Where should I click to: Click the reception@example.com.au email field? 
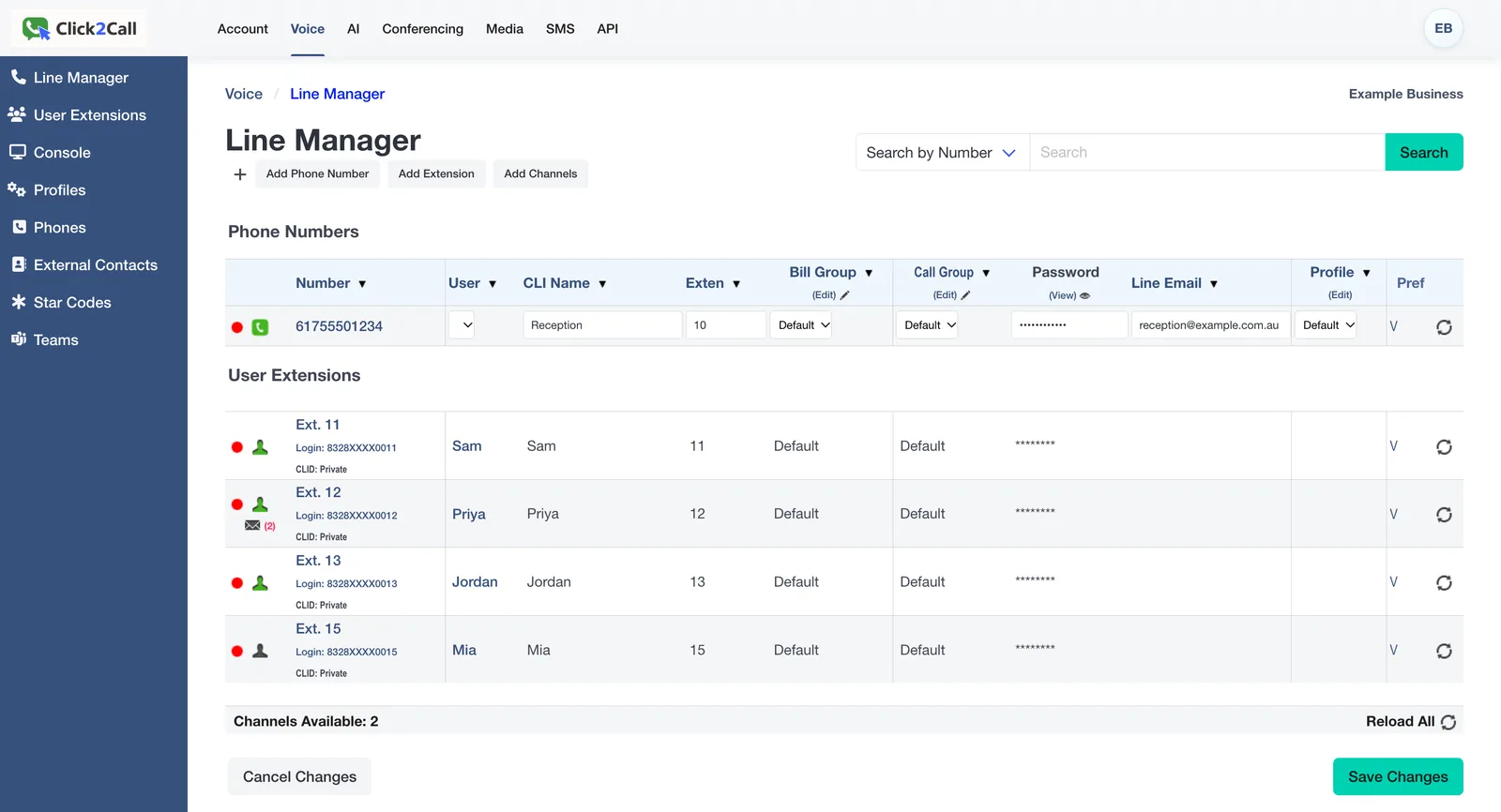tap(1210, 325)
